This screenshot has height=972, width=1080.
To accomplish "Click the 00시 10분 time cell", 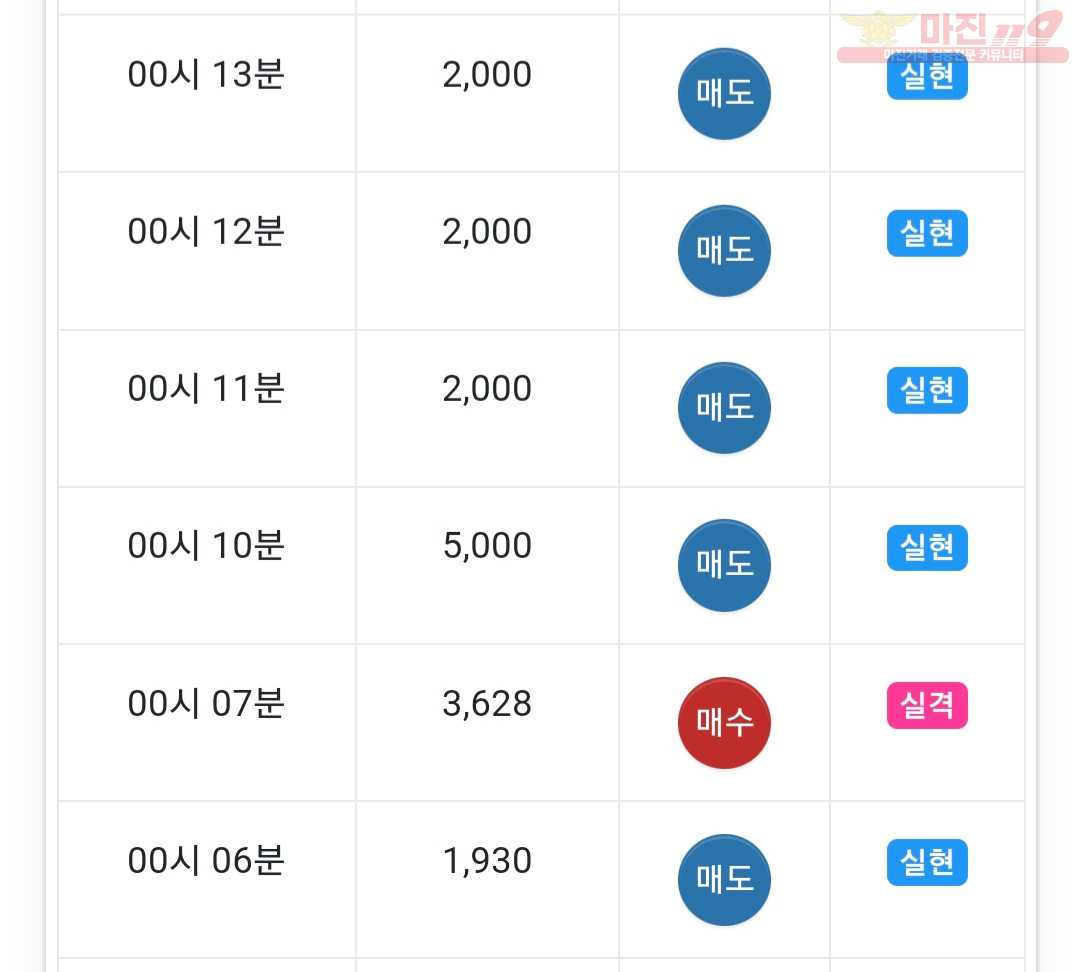I will point(207,566).
